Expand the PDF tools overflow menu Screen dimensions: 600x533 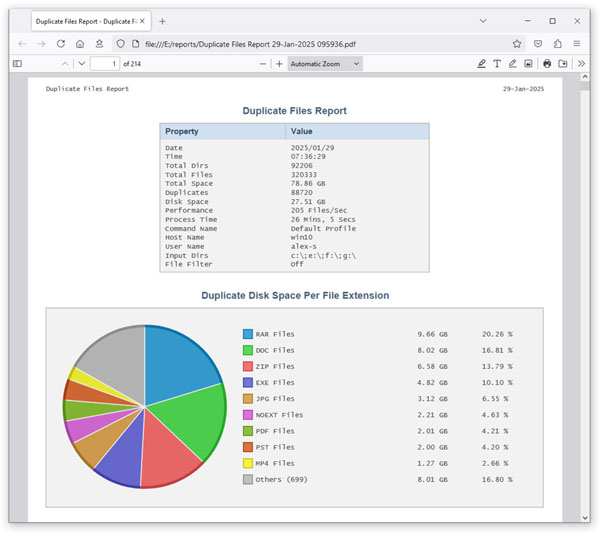click(x=581, y=64)
